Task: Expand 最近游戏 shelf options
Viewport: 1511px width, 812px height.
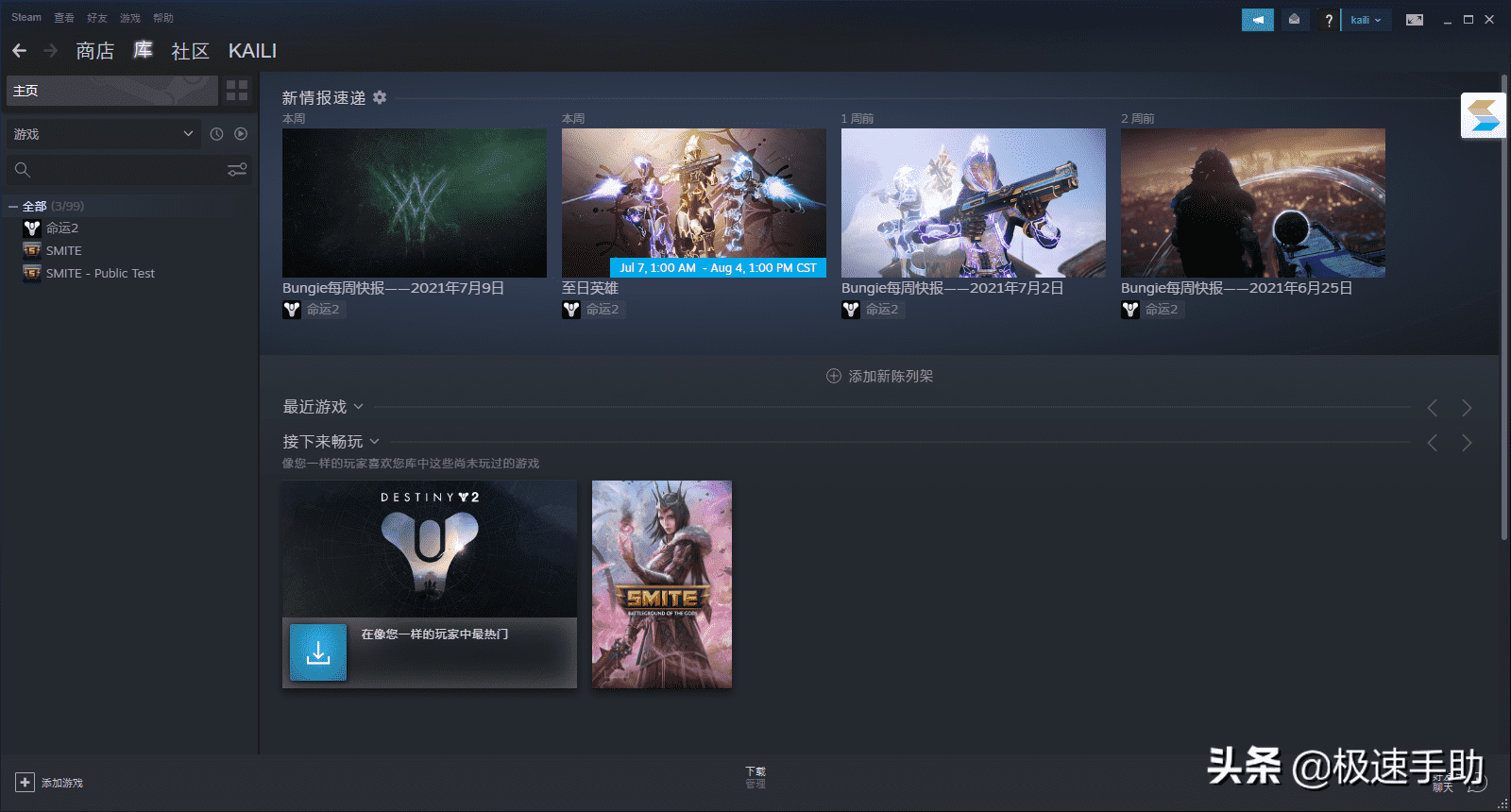Action: (x=358, y=407)
